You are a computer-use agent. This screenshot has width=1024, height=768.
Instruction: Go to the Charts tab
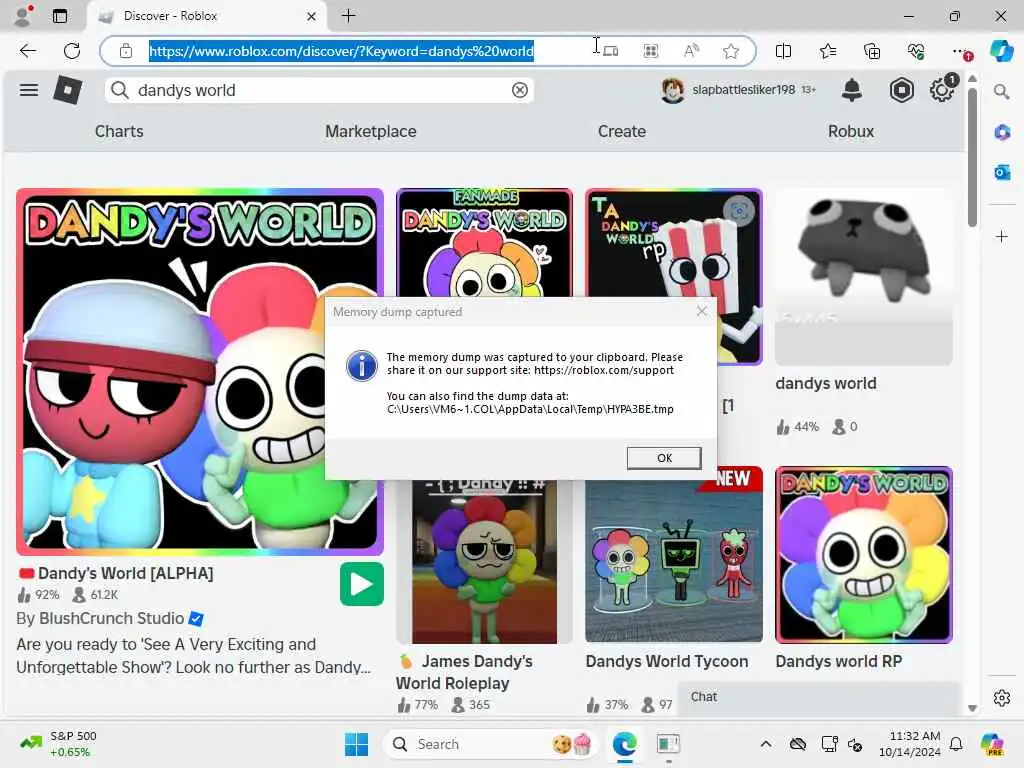tap(119, 131)
